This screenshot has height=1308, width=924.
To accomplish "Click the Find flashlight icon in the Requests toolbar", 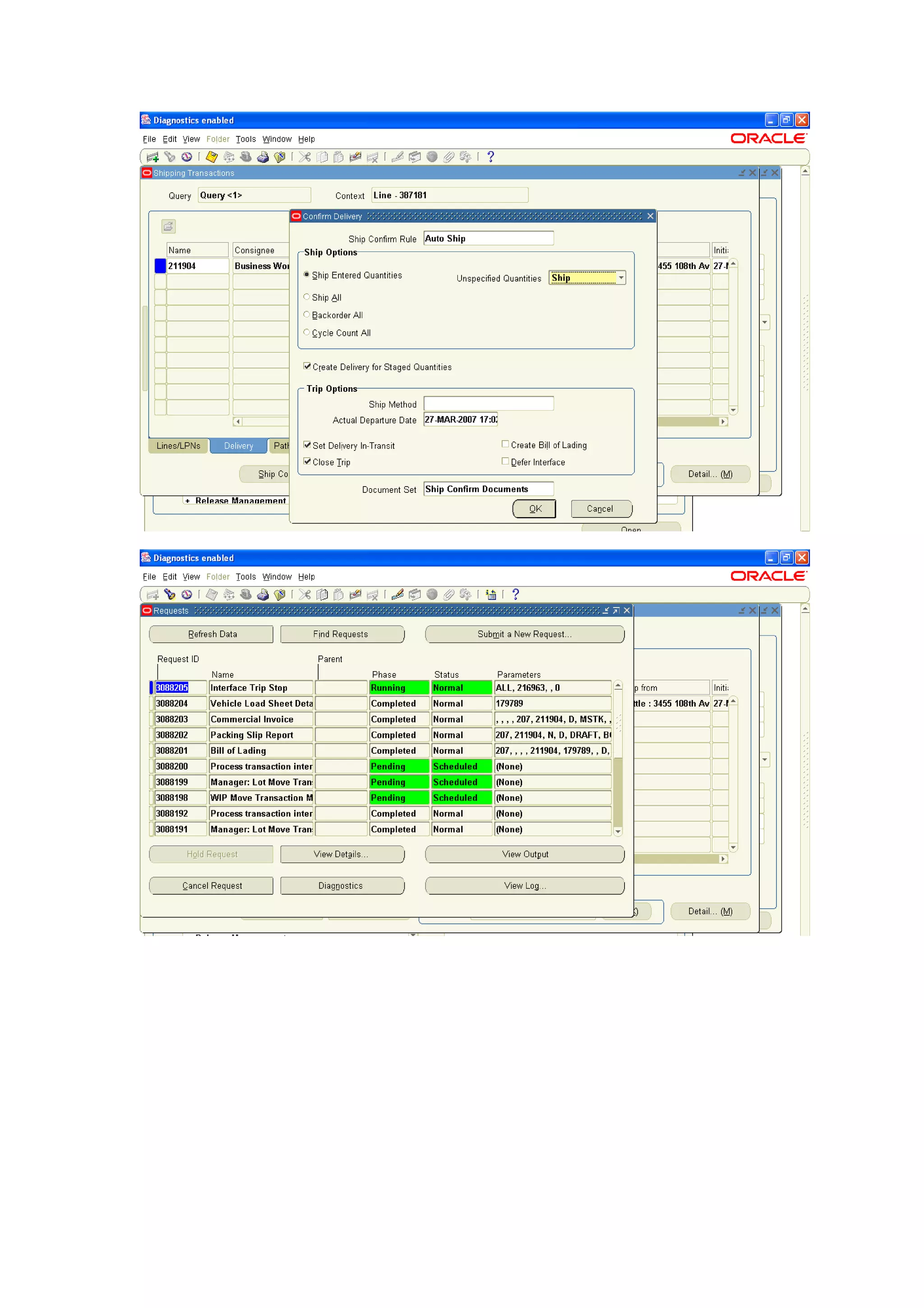I will (170, 594).
